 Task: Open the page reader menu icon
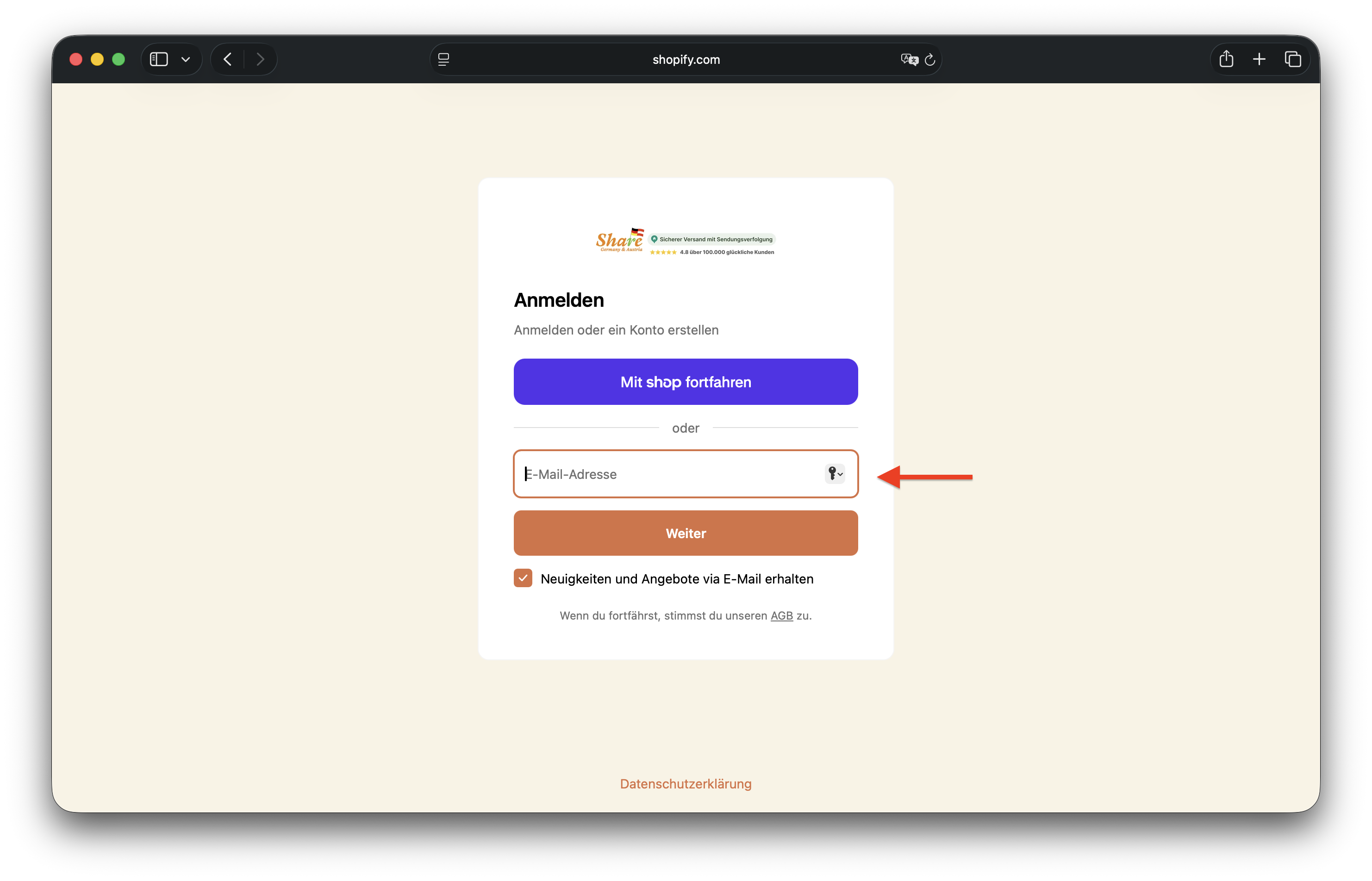[443, 60]
